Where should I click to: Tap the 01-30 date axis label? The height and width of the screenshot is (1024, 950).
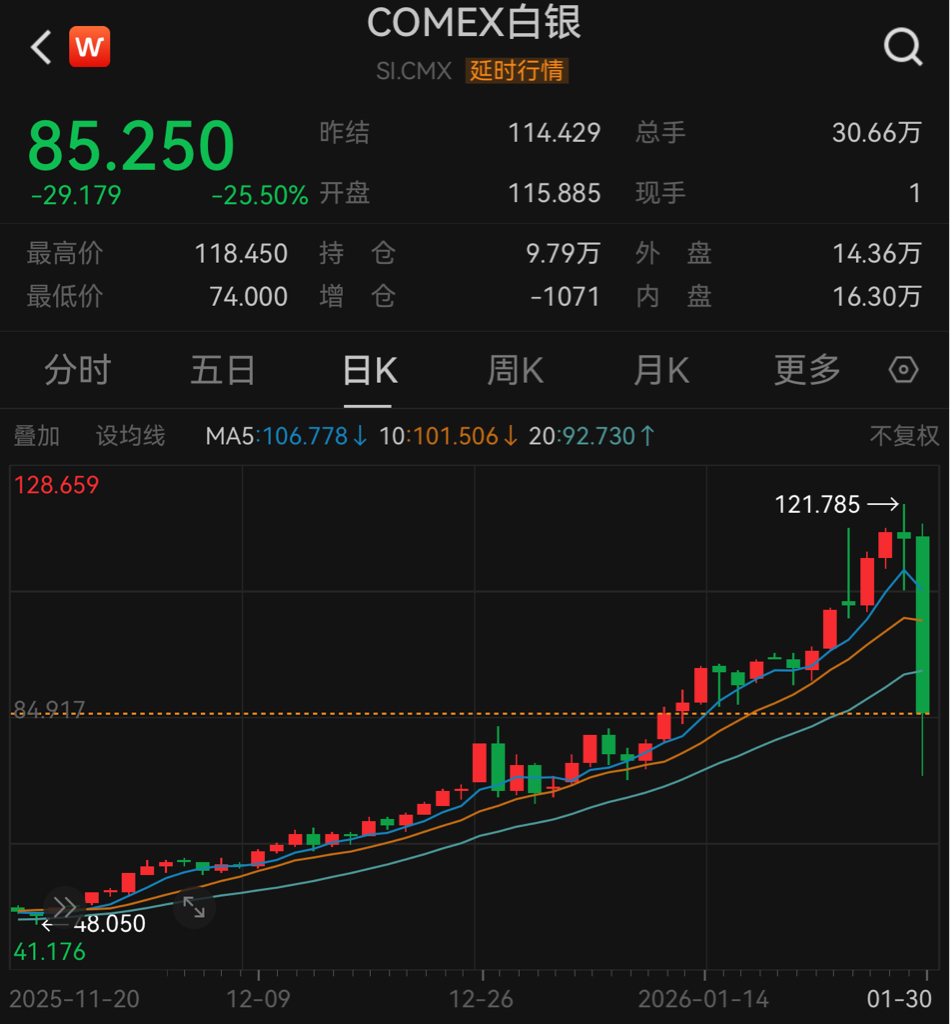pyautogui.click(x=899, y=999)
